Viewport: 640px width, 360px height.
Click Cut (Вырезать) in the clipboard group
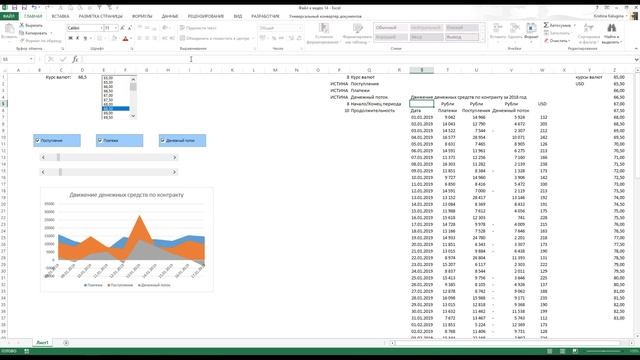[31, 25]
